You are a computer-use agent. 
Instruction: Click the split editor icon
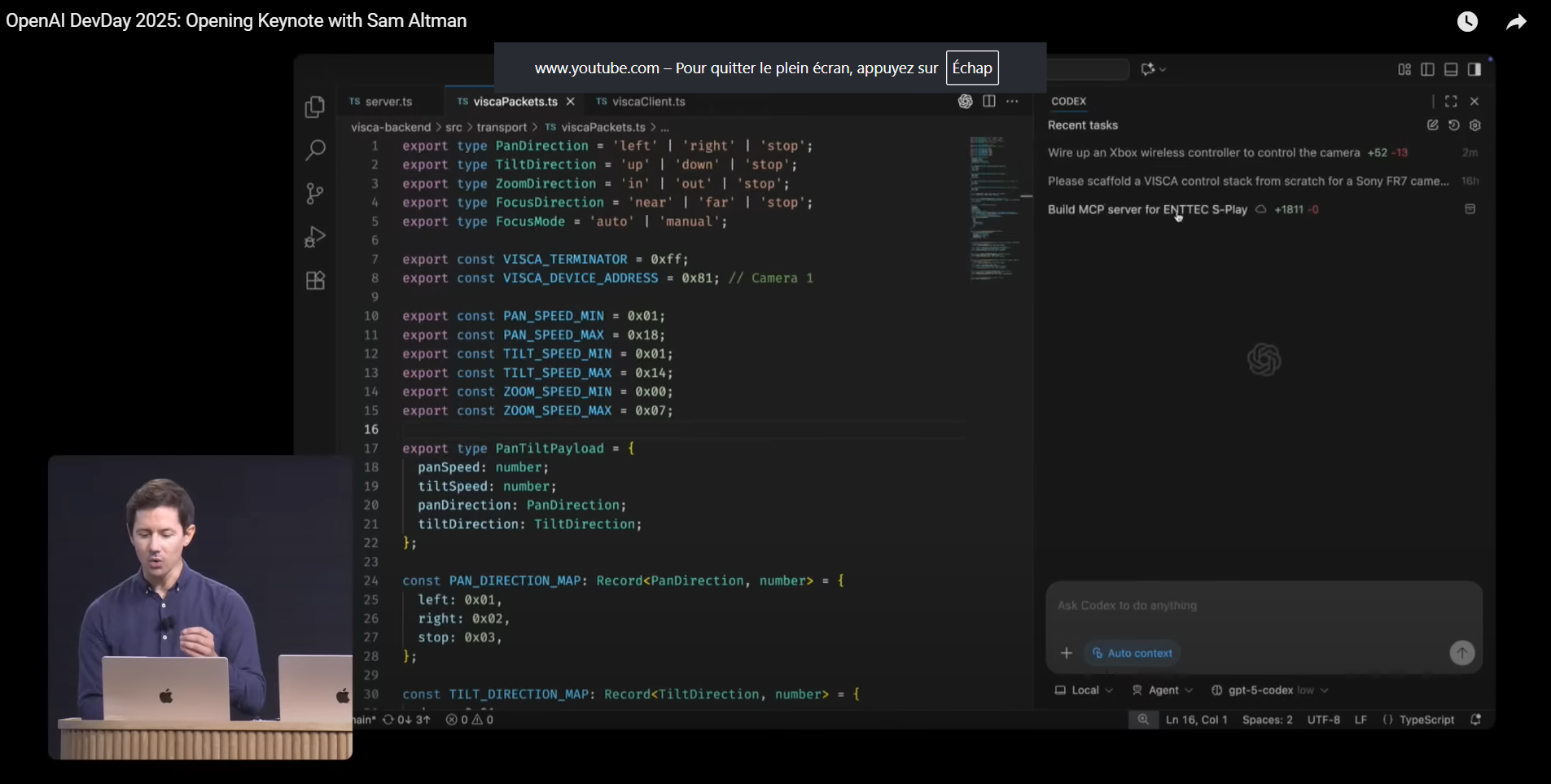(989, 102)
